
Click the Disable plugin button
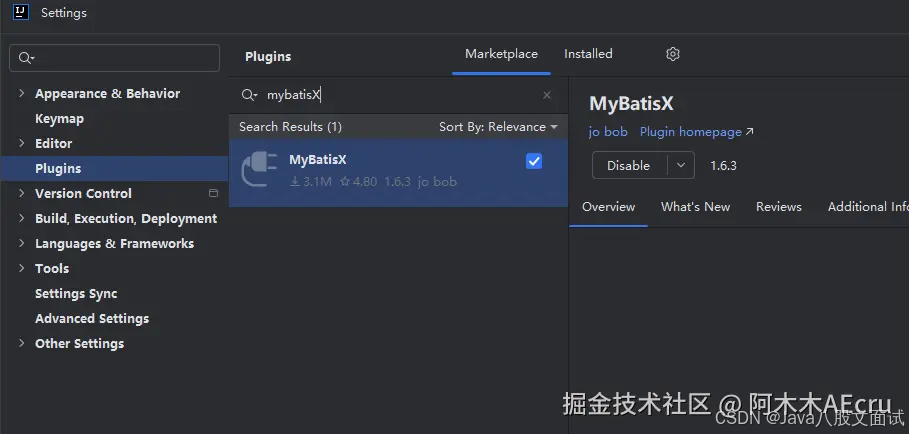(x=628, y=166)
